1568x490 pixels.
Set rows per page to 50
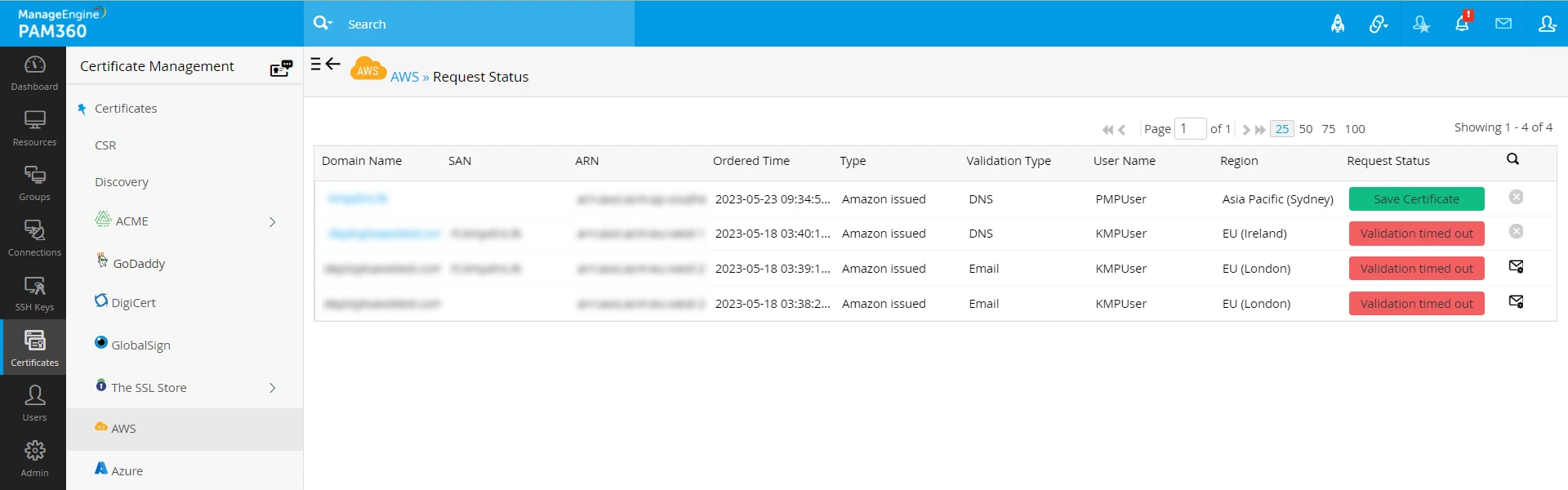coord(1306,129)
